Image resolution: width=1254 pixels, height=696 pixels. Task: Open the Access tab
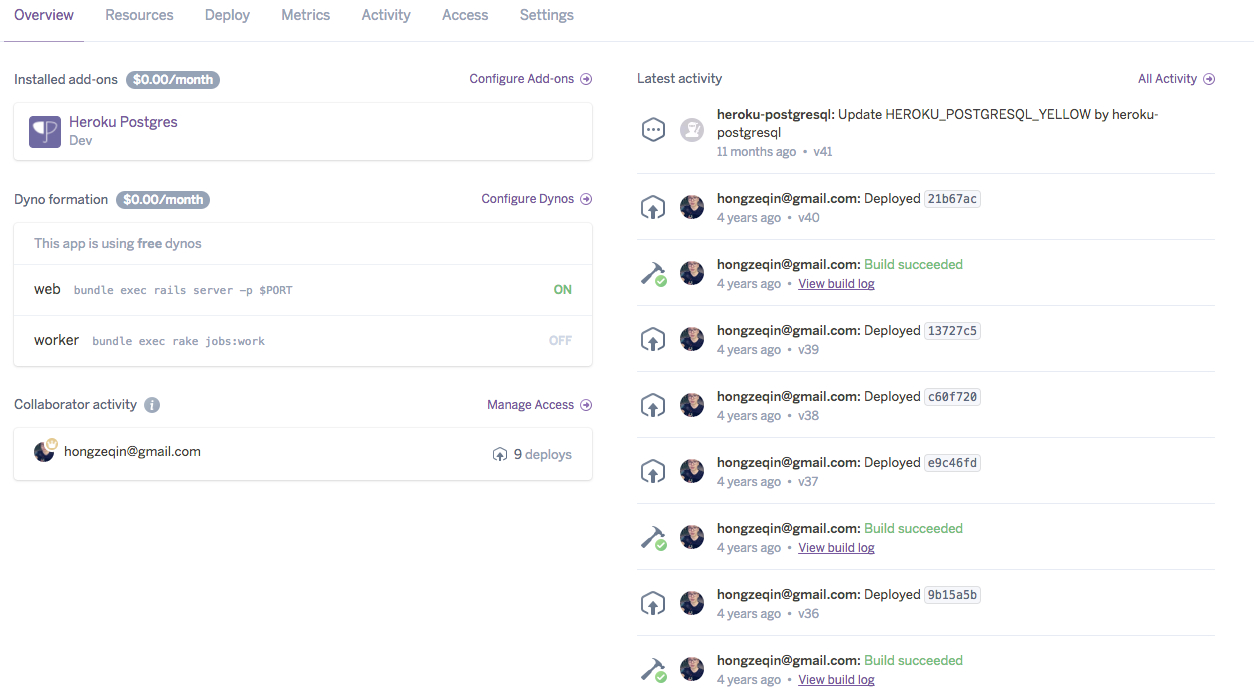point(465,15)
